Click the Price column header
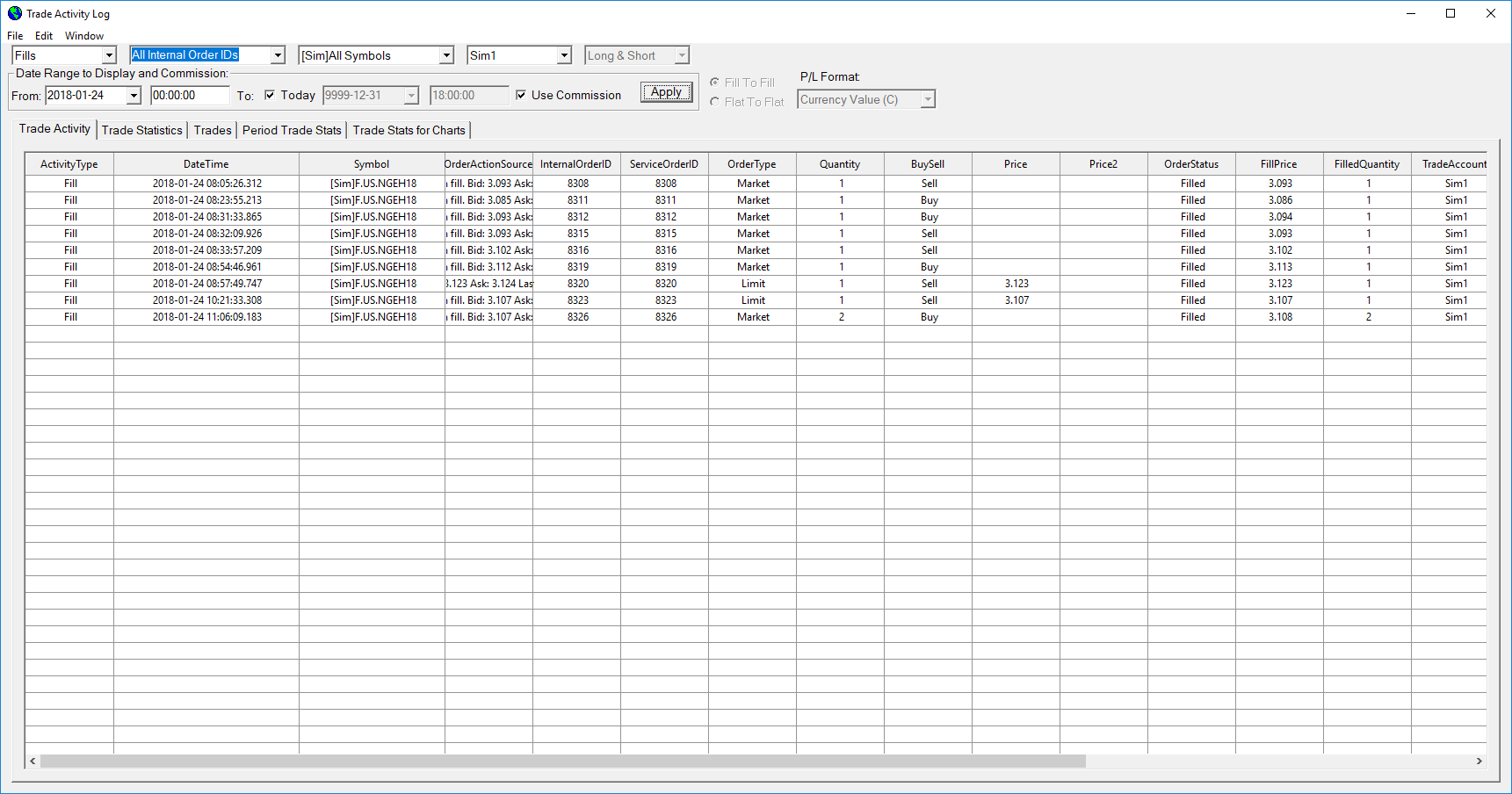 pyautogui.click(x=1016, y=164)
